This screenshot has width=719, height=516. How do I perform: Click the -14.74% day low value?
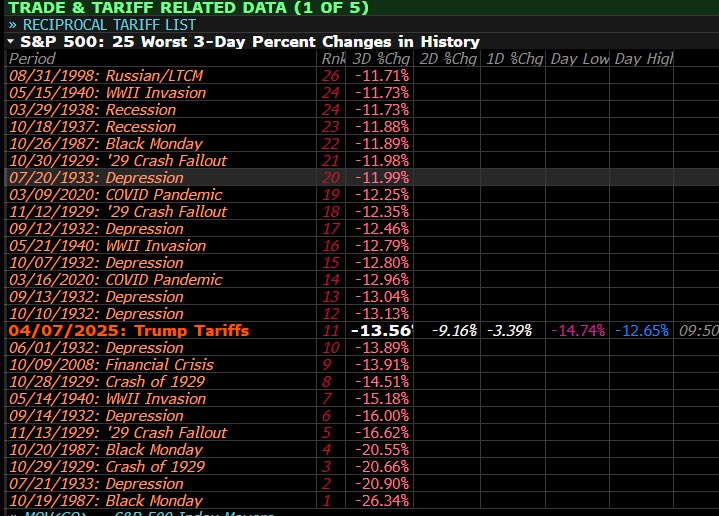coord(578,331)
